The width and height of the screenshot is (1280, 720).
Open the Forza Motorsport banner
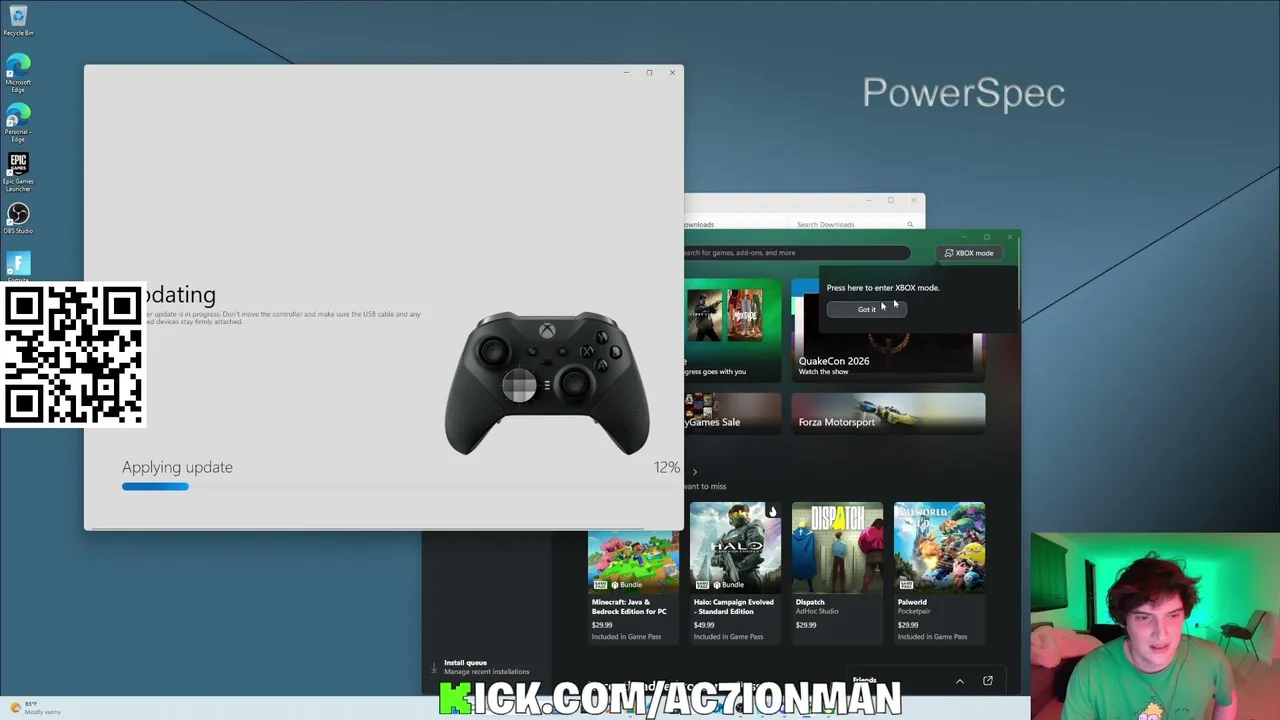[888, 414]
